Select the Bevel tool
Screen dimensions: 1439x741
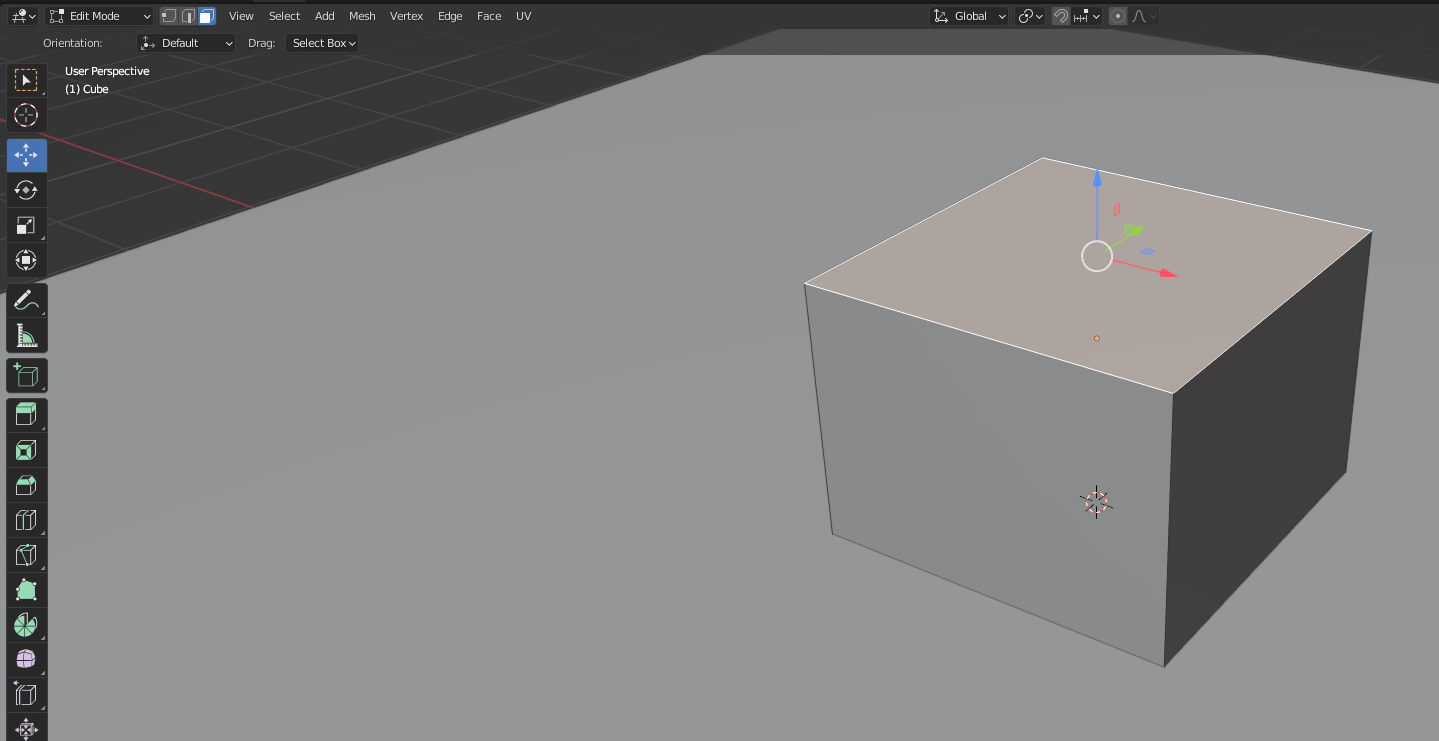coord(26,485)
